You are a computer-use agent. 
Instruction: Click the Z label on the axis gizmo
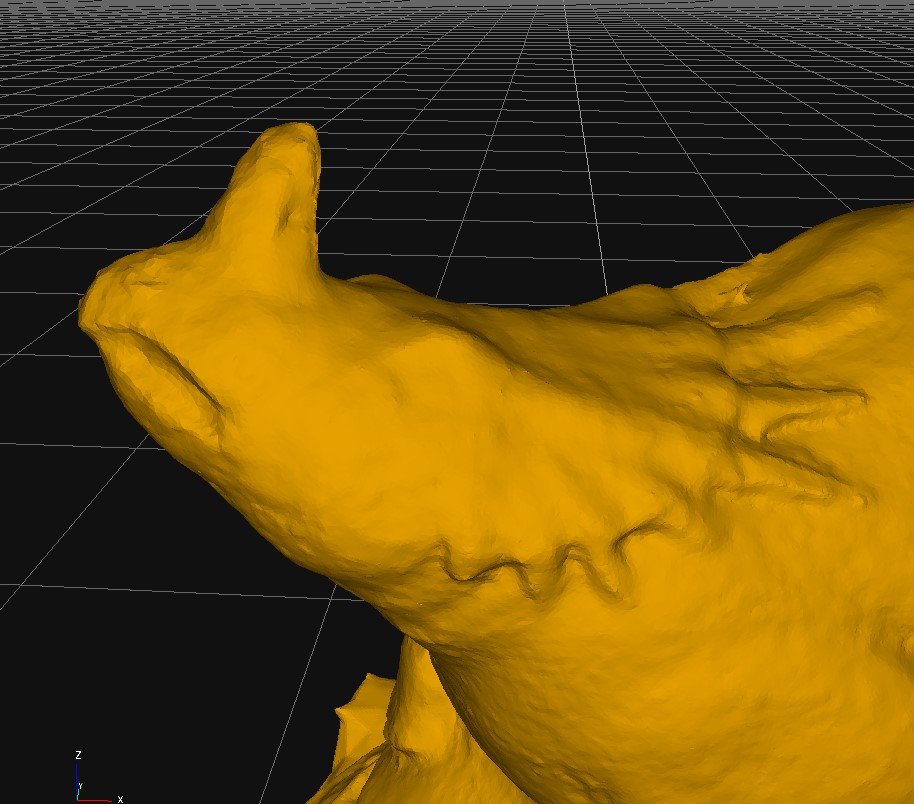point(78,755)
